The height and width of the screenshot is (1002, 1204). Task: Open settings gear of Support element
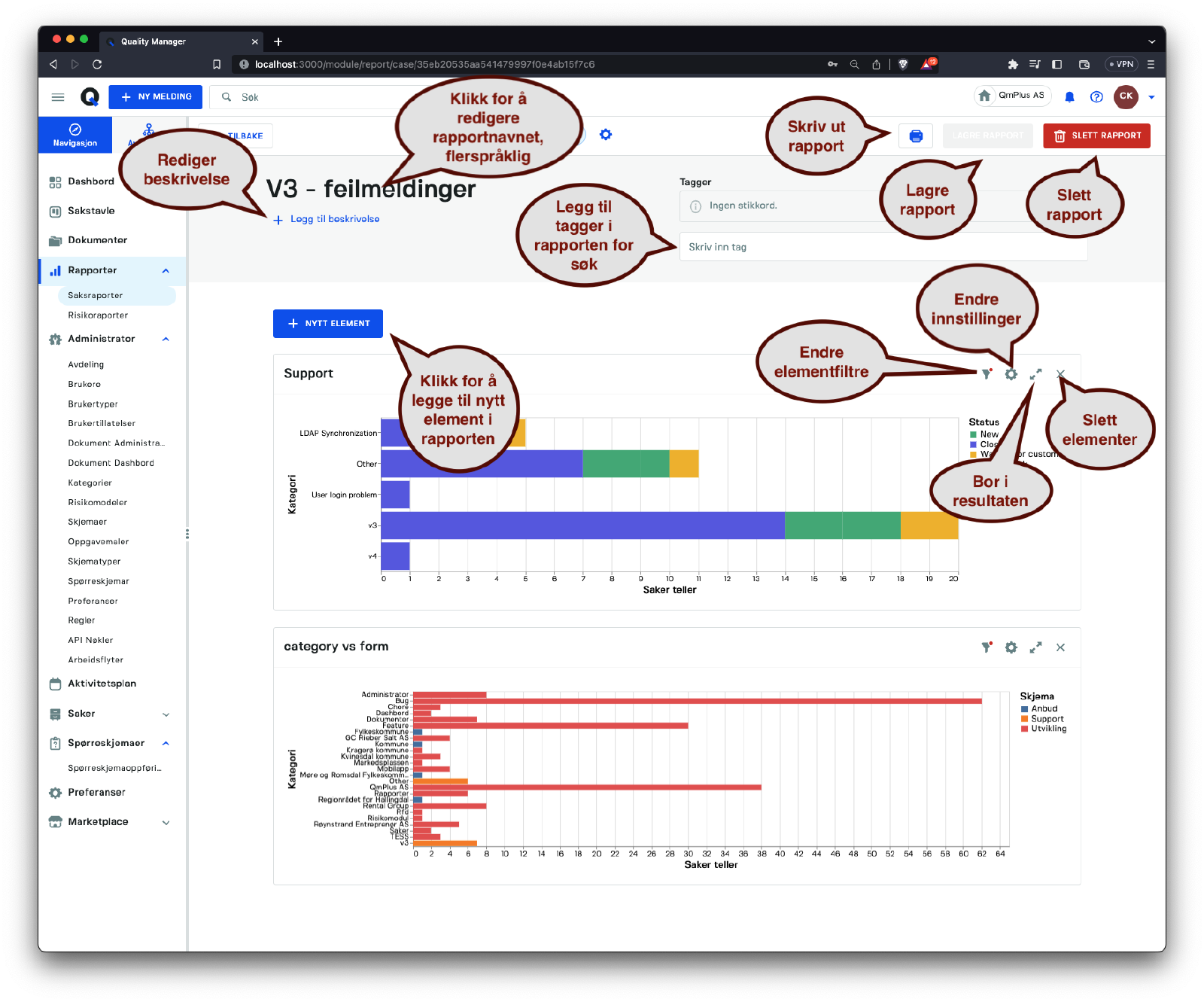click(x=1011, y=374)
